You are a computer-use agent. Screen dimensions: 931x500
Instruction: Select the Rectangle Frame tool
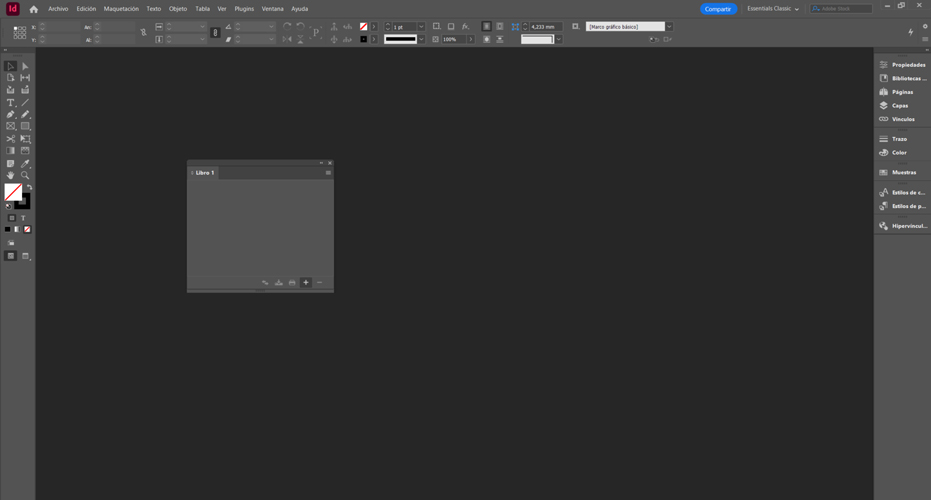point(11,126)
